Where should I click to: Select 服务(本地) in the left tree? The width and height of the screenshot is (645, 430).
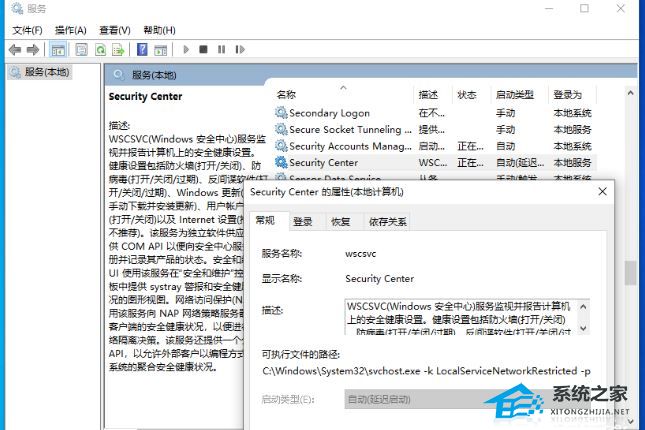[x=40, y=72]
